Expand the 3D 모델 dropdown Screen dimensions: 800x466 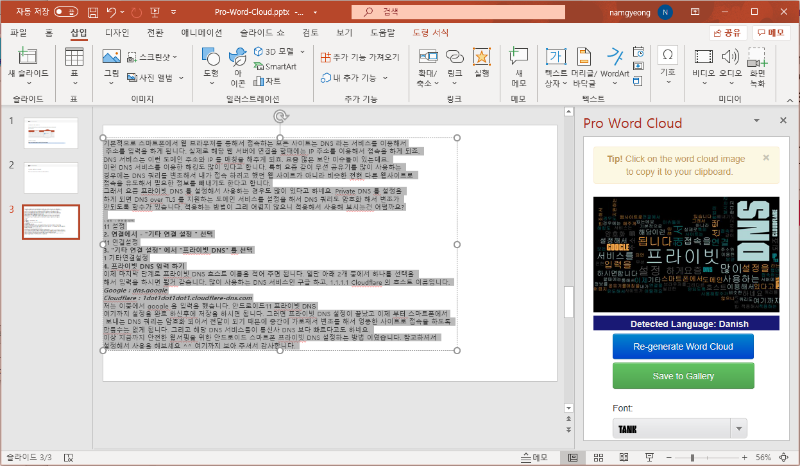tap(302, 51)
